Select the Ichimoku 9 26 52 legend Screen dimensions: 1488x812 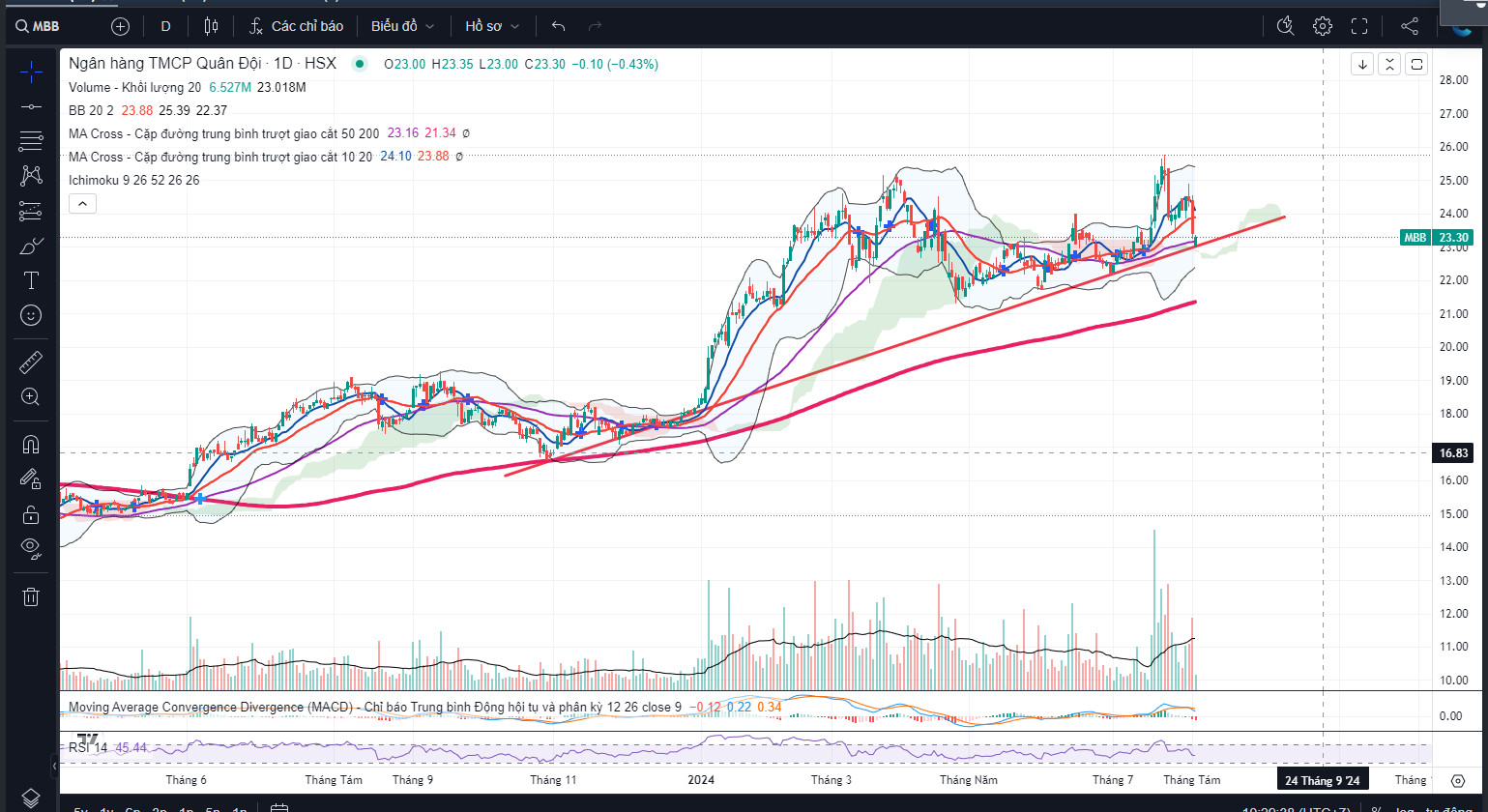click(x=134, y=180)
